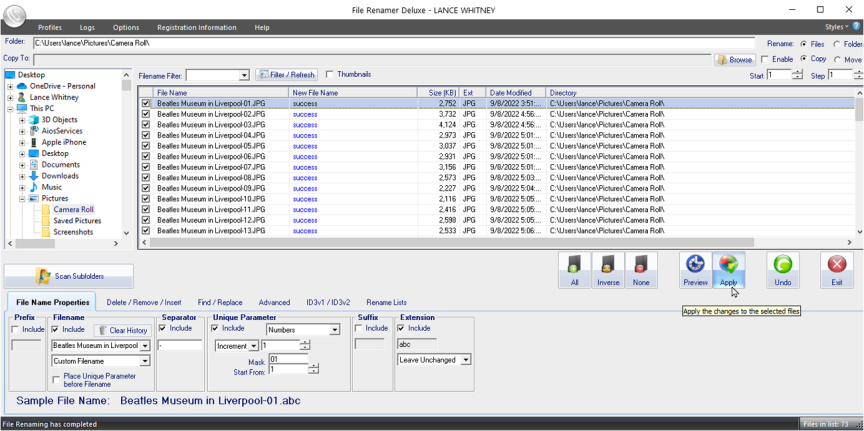Select the Music folder in tree

pyautogui.click(x=51, y=187)
